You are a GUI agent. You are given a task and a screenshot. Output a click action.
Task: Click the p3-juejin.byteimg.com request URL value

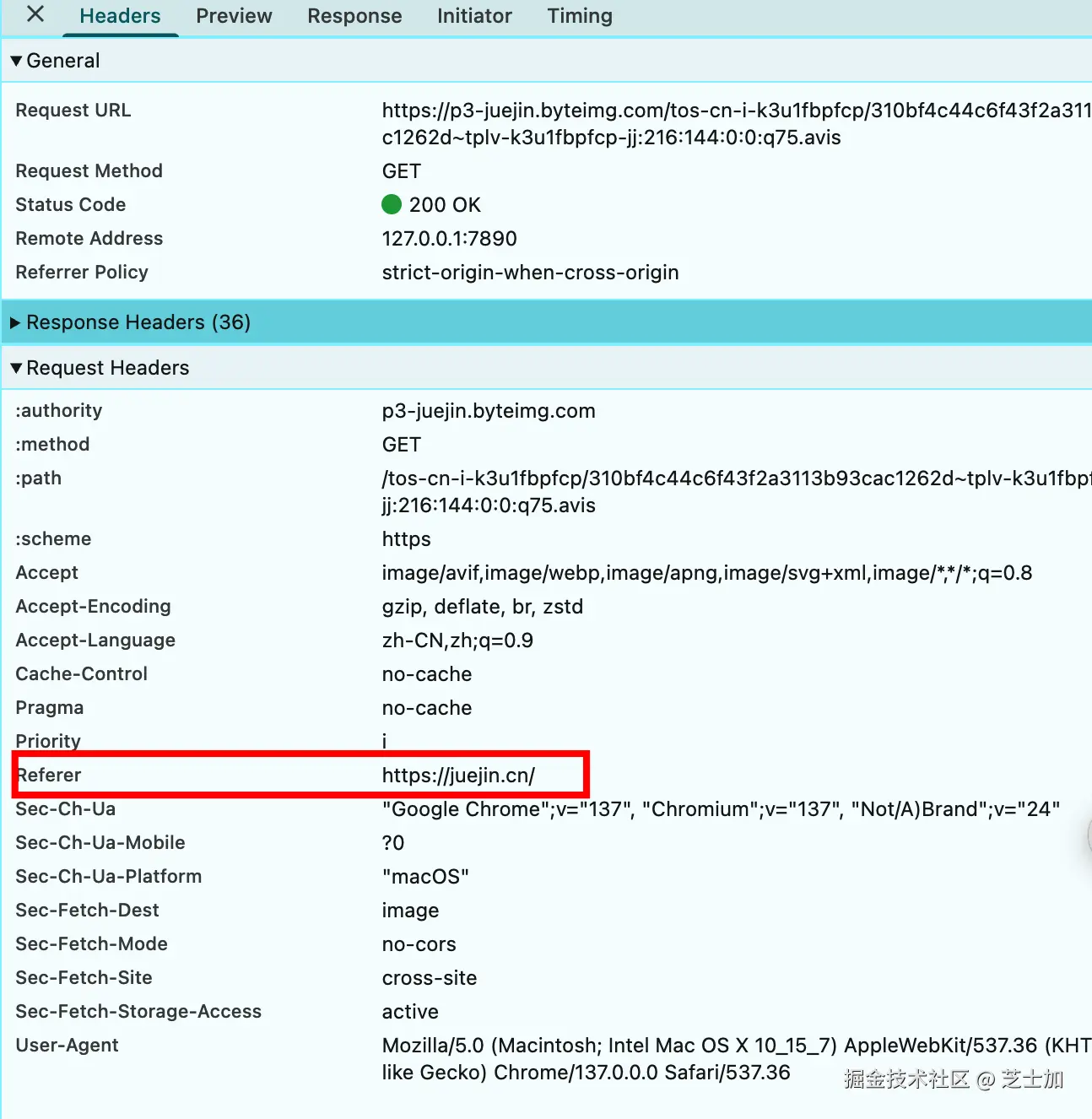tap(737, 124)
